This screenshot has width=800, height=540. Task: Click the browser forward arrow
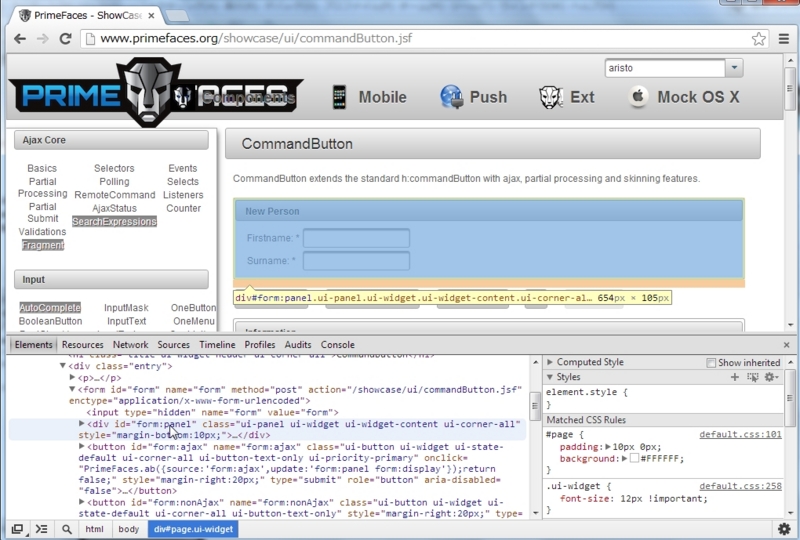[x=42, y=39]
